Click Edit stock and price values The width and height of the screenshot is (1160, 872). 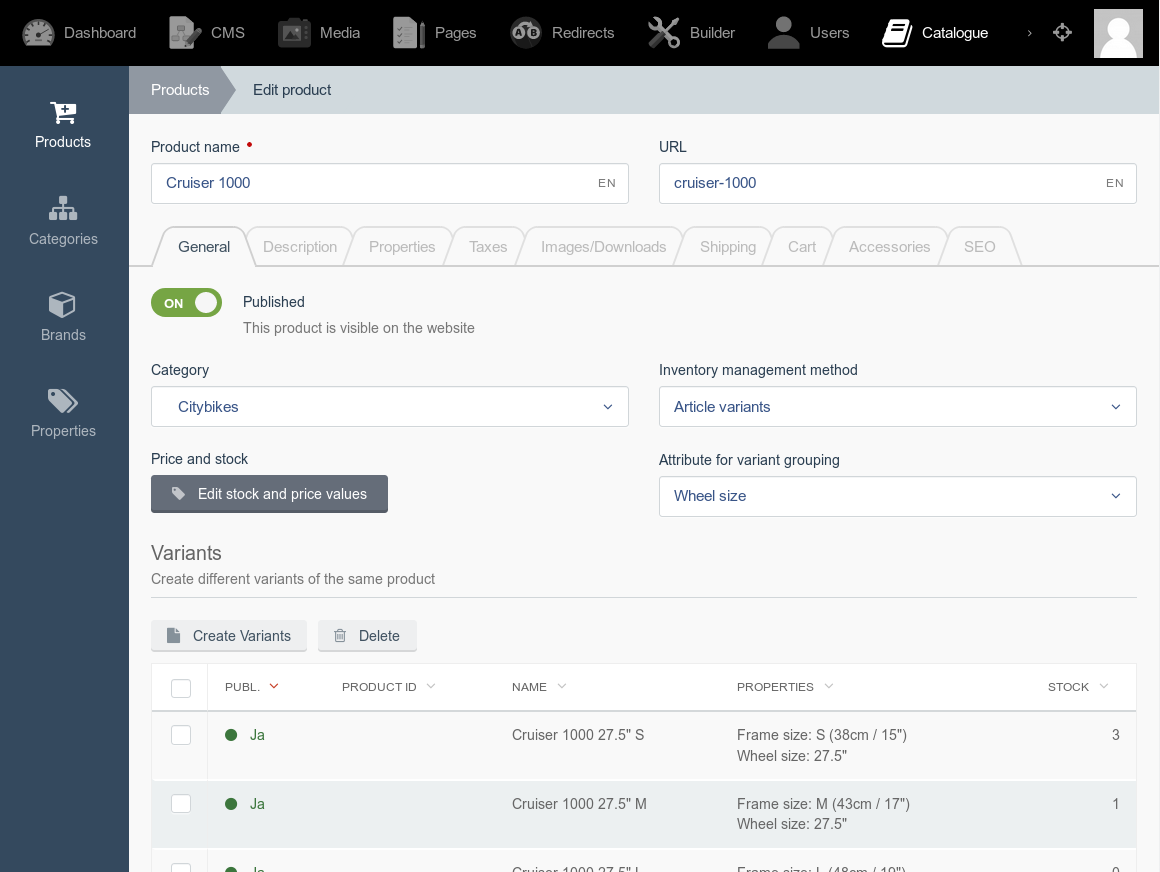pyautogui.click(x=269, y=494)
